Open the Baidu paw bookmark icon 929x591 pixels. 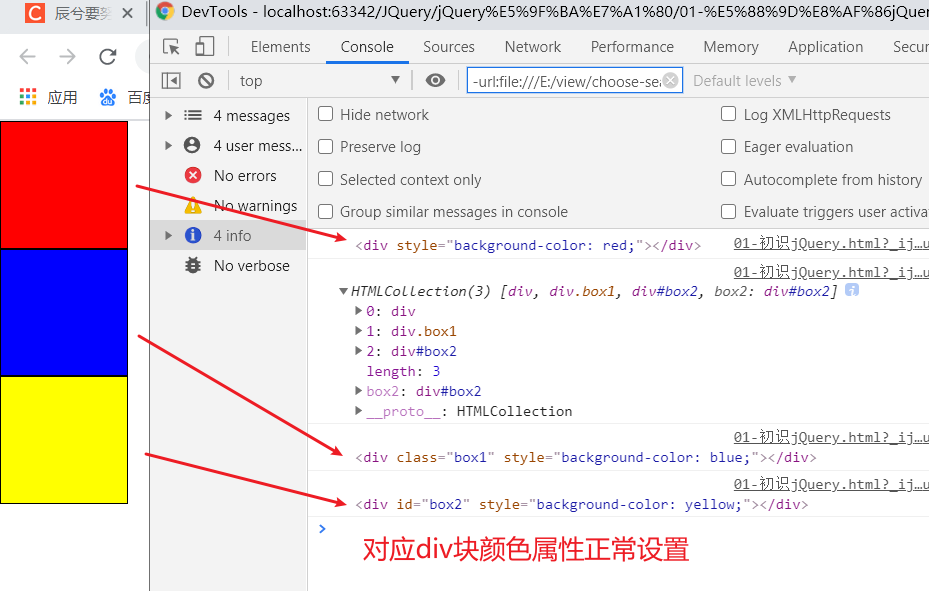pyautogui.click(x=107, y=97)
